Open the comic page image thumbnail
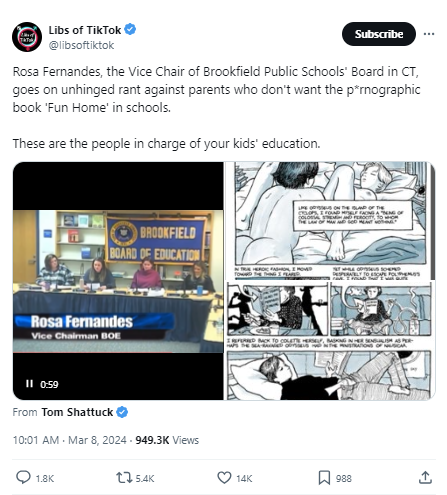This screenshot has height=495, width=447. (330, 281)
